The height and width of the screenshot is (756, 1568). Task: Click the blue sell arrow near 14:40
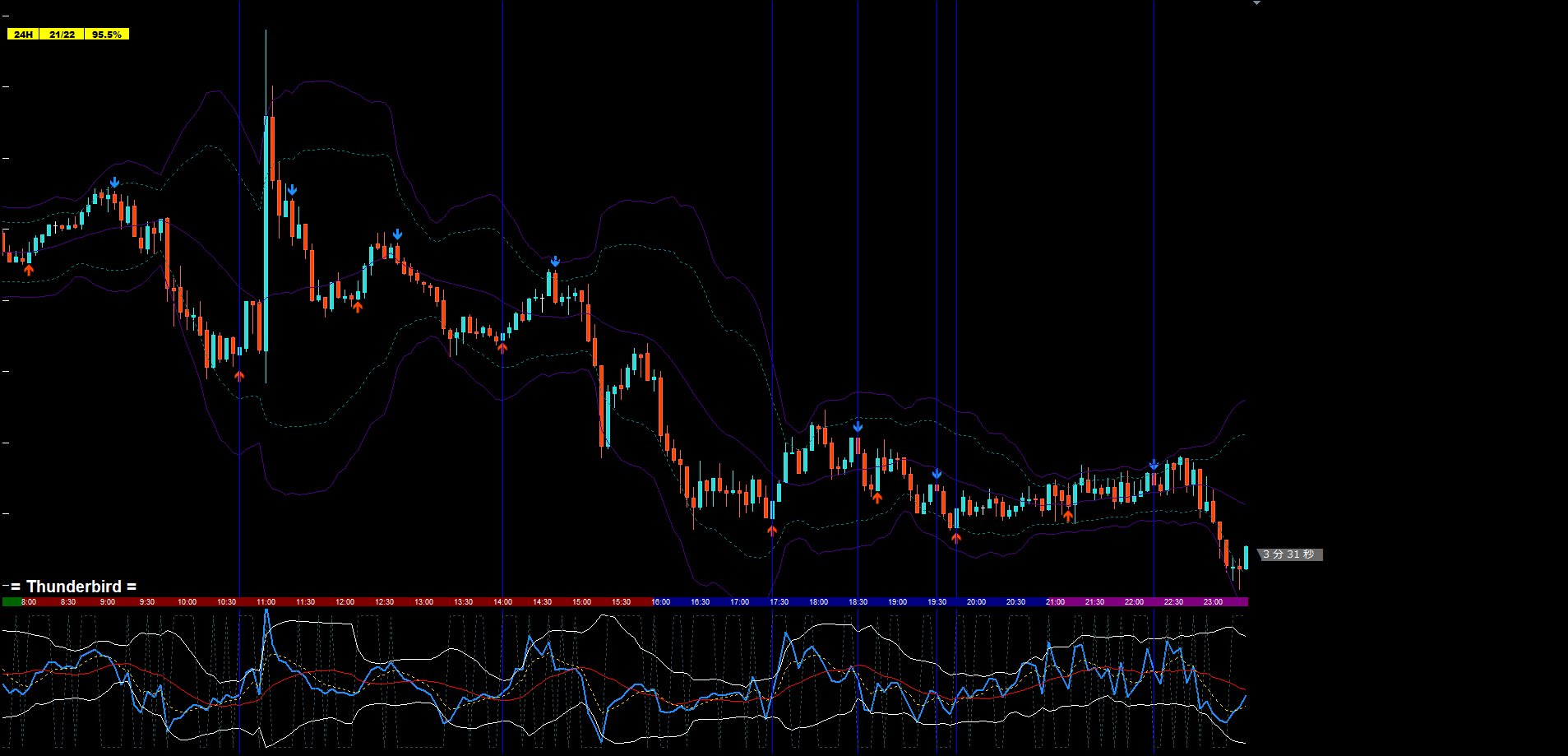555,262
